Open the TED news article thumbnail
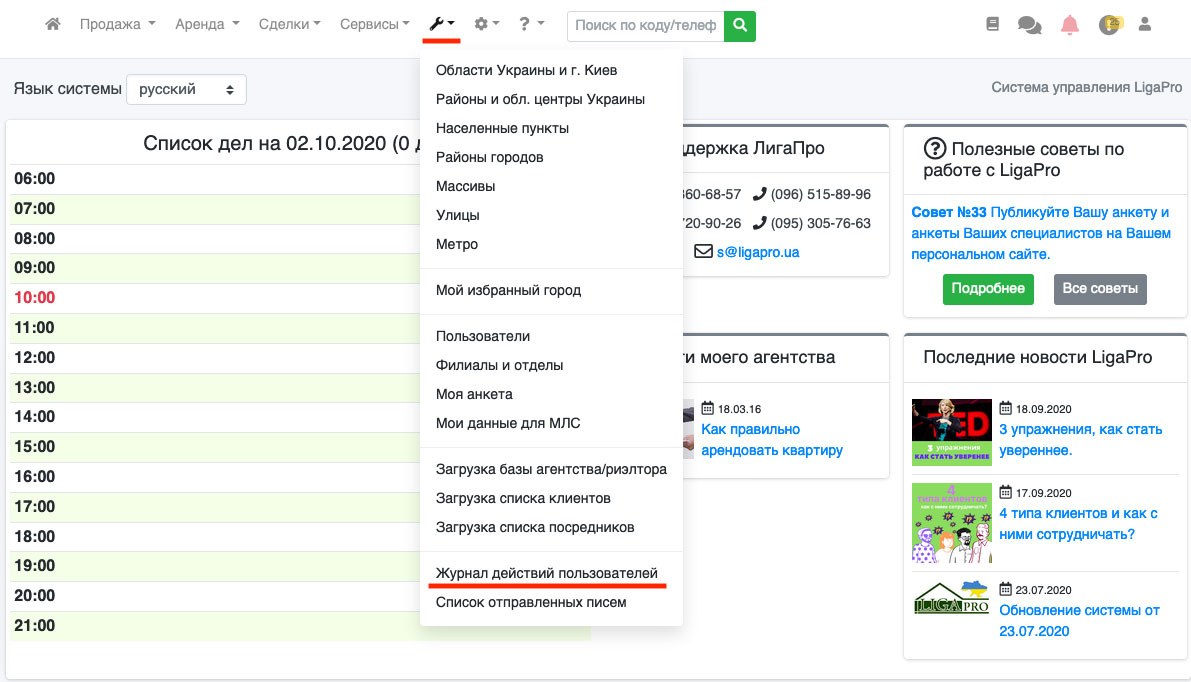The image size is (1191, 682). click(x=951, y=432)
